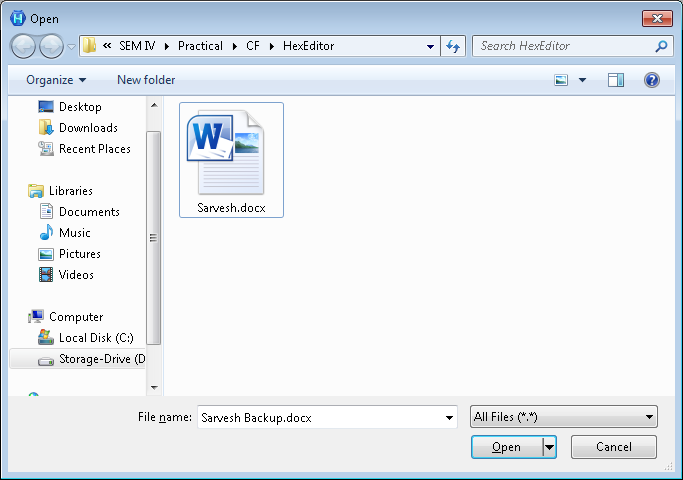Click the Refresh button beside address bar
The height and width of the screenshot is (480, 683).
454,46
